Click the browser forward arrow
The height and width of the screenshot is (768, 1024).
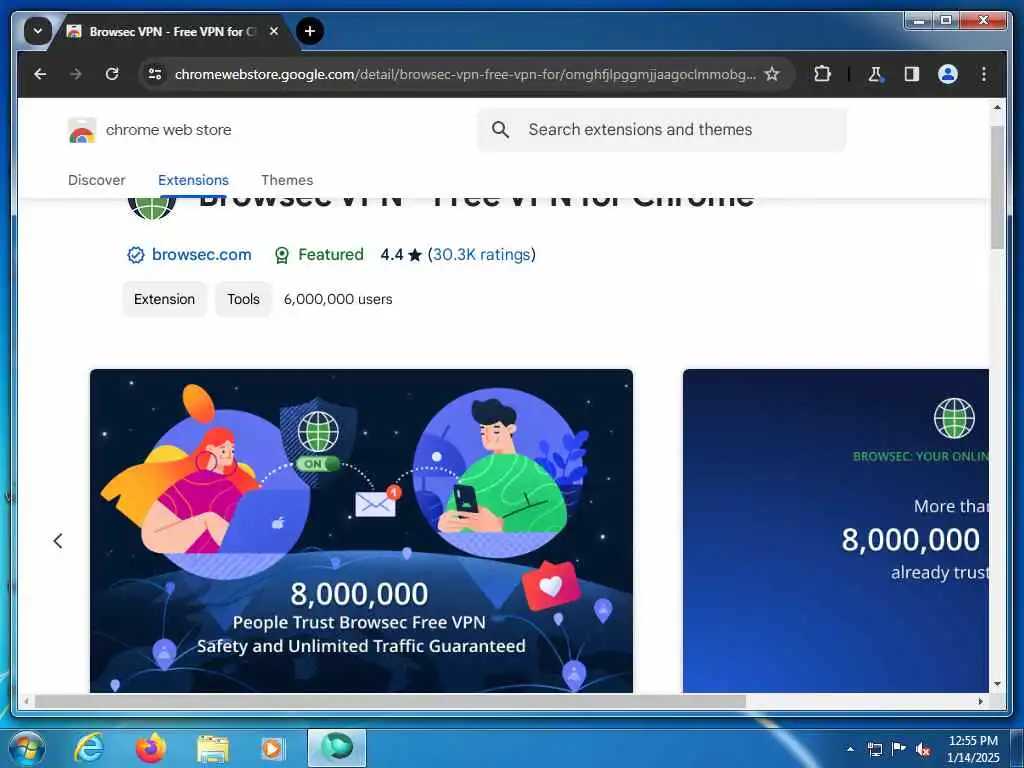tap(76, 74)
